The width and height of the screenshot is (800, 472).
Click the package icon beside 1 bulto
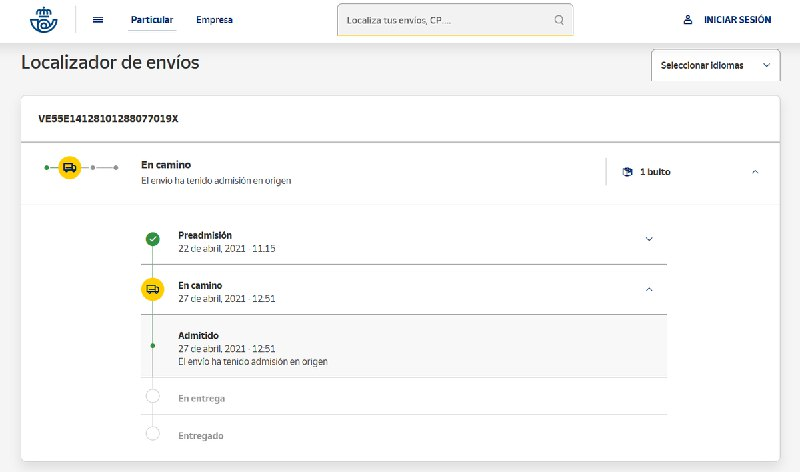628,172
